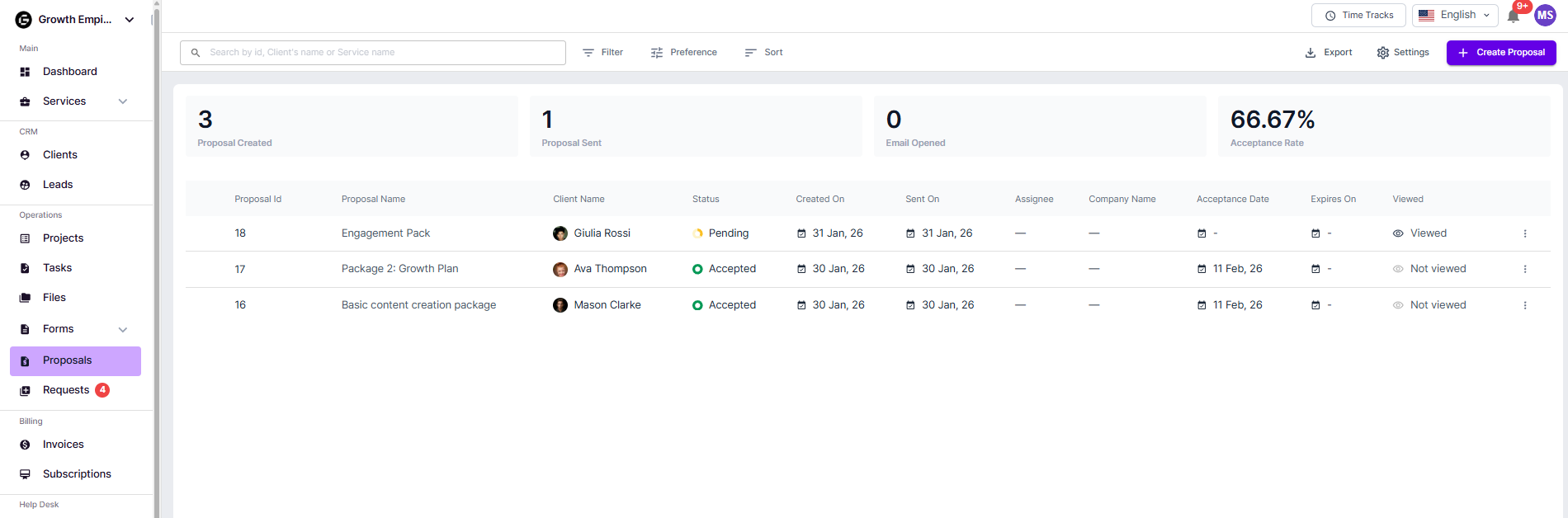Go to Invoices in sidebar
Screen dimensions: 1568x518
tap(64, 445)
